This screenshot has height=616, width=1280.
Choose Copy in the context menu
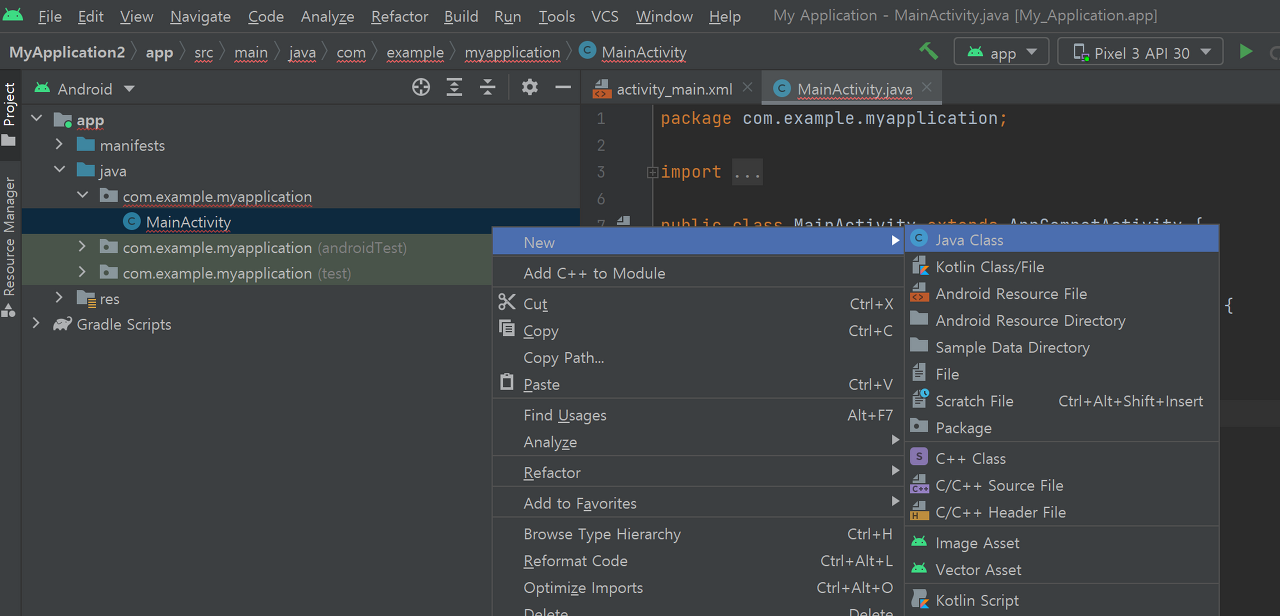coord(698,331)
